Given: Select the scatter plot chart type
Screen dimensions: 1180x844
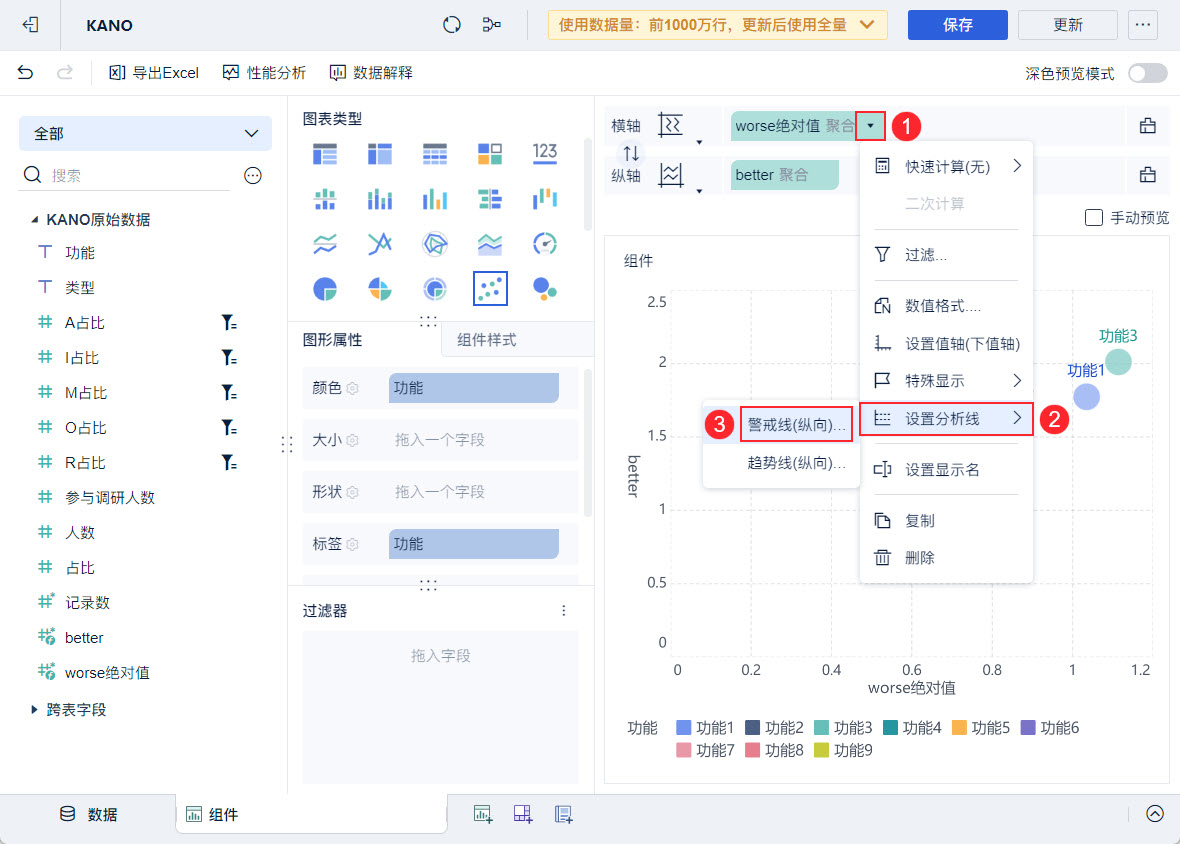Looking at the screenshot, I should pyautogui.click(x=490, y=288).
